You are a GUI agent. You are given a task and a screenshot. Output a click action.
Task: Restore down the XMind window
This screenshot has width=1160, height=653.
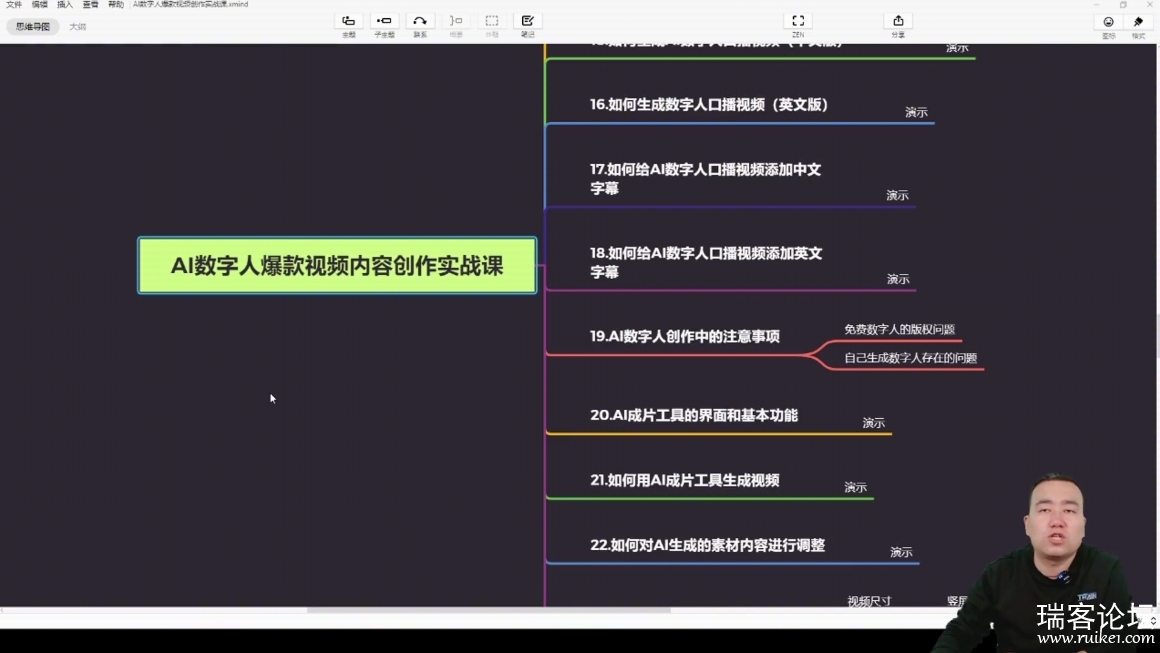(x=1123, y=4)
